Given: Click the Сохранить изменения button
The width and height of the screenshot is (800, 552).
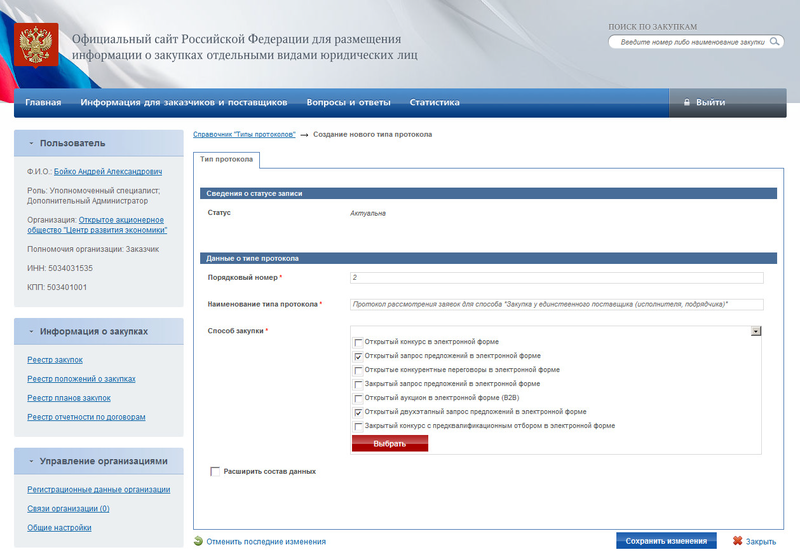Looking at the screenshot, I should 666,541.
